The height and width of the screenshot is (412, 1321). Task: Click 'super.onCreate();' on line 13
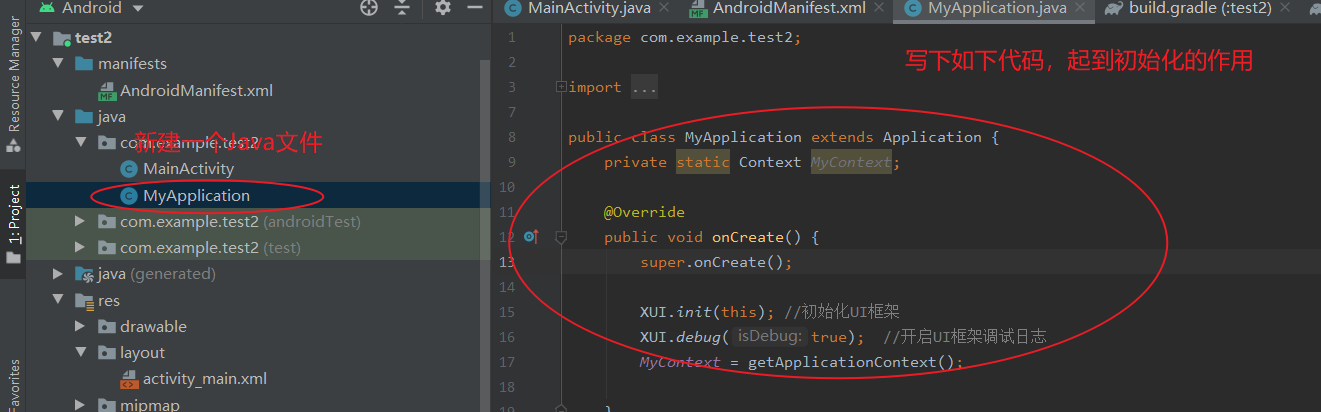coord(716,262)
